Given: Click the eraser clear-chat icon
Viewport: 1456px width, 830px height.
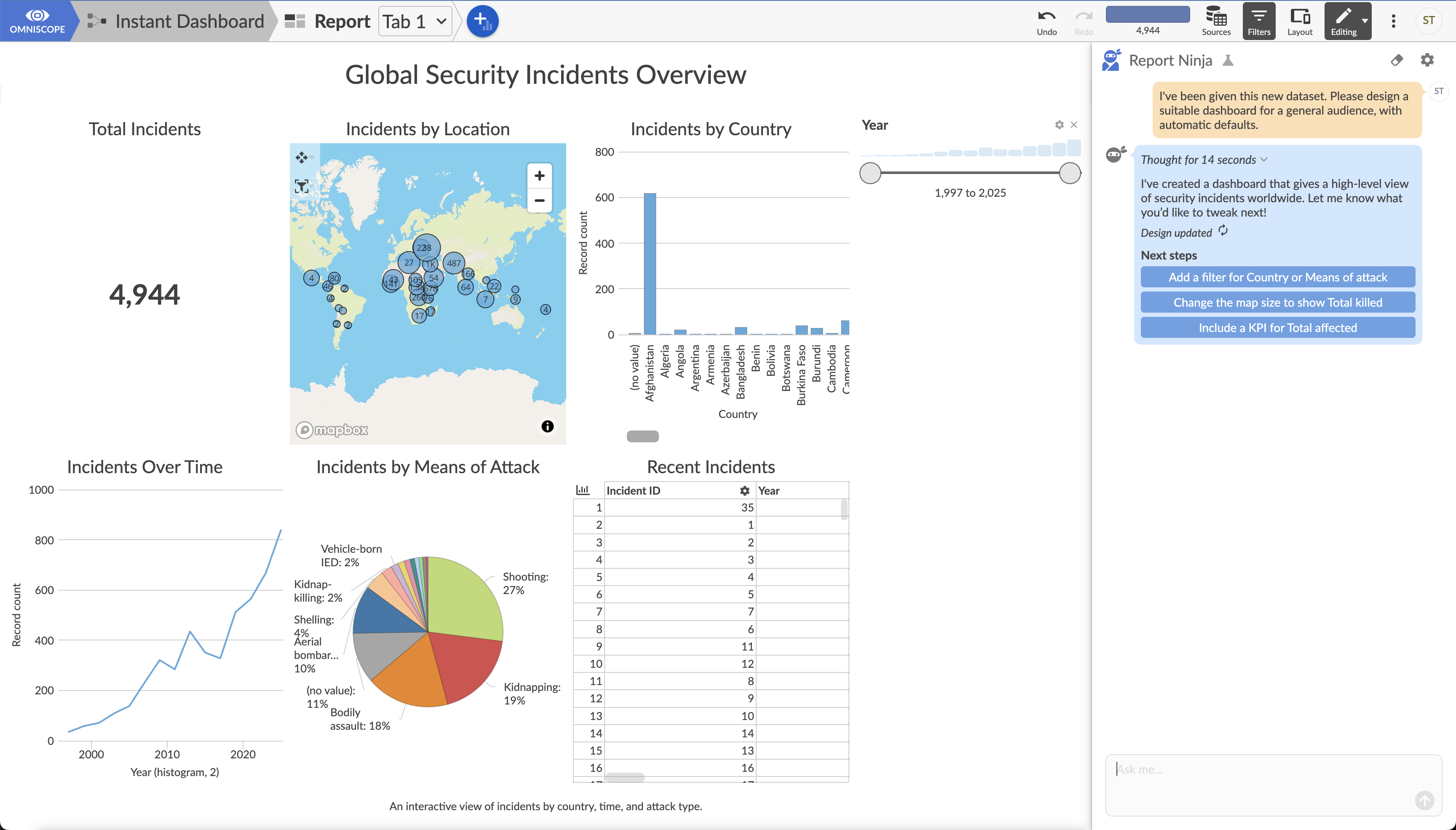Looking at the screenshot, I should pos(1396,60).
